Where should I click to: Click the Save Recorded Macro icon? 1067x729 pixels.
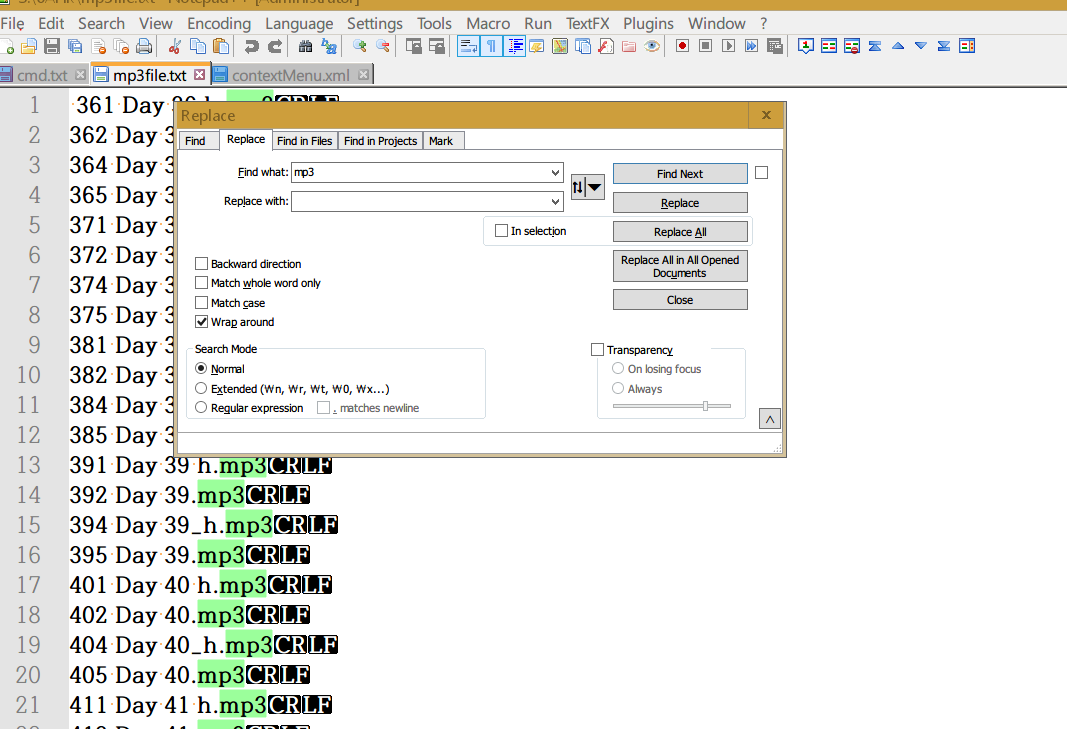pyautogui.click(x=775, y=46)
